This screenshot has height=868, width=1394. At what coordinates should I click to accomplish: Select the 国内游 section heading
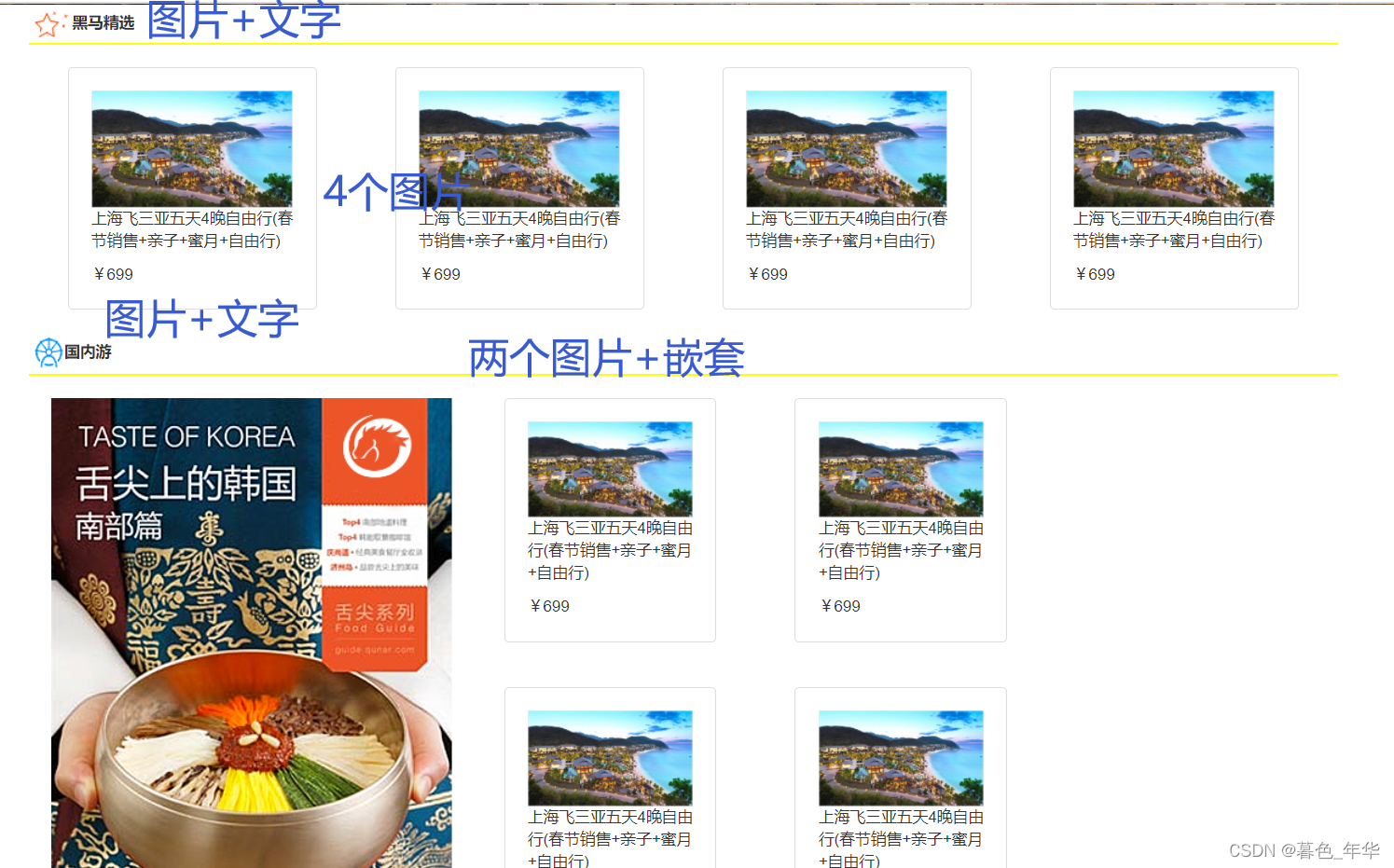coord(88,351)
